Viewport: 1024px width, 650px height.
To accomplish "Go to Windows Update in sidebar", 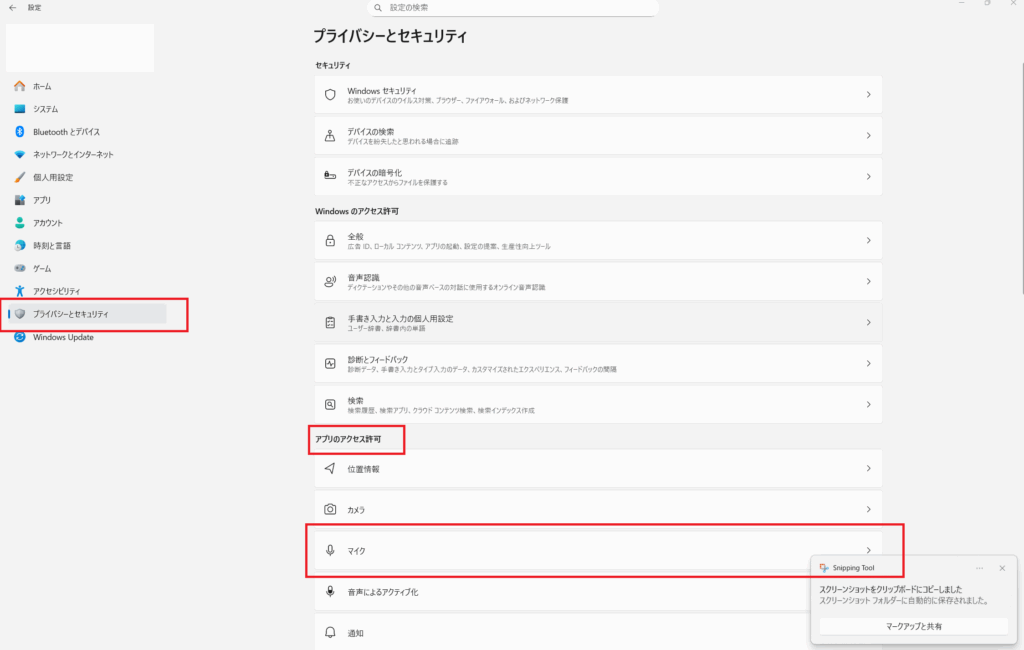I will tap(63, 337).
